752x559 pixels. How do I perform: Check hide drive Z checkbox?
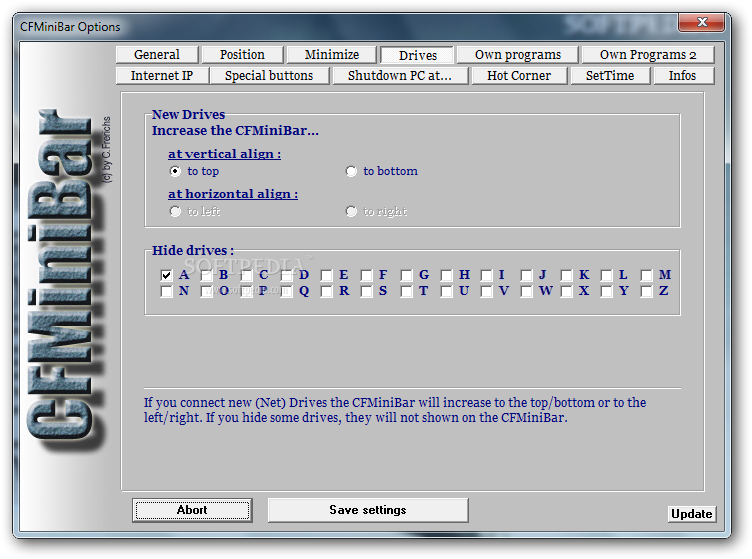(x=646, y=291)
